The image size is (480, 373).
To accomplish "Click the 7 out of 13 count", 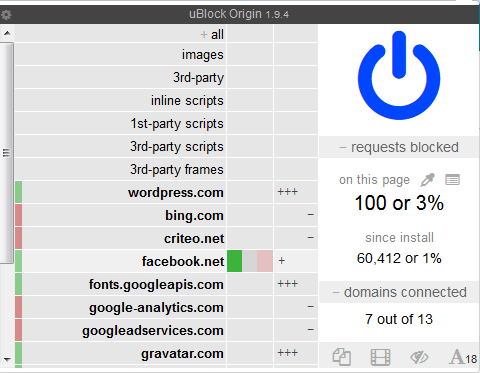I will 399,319.
